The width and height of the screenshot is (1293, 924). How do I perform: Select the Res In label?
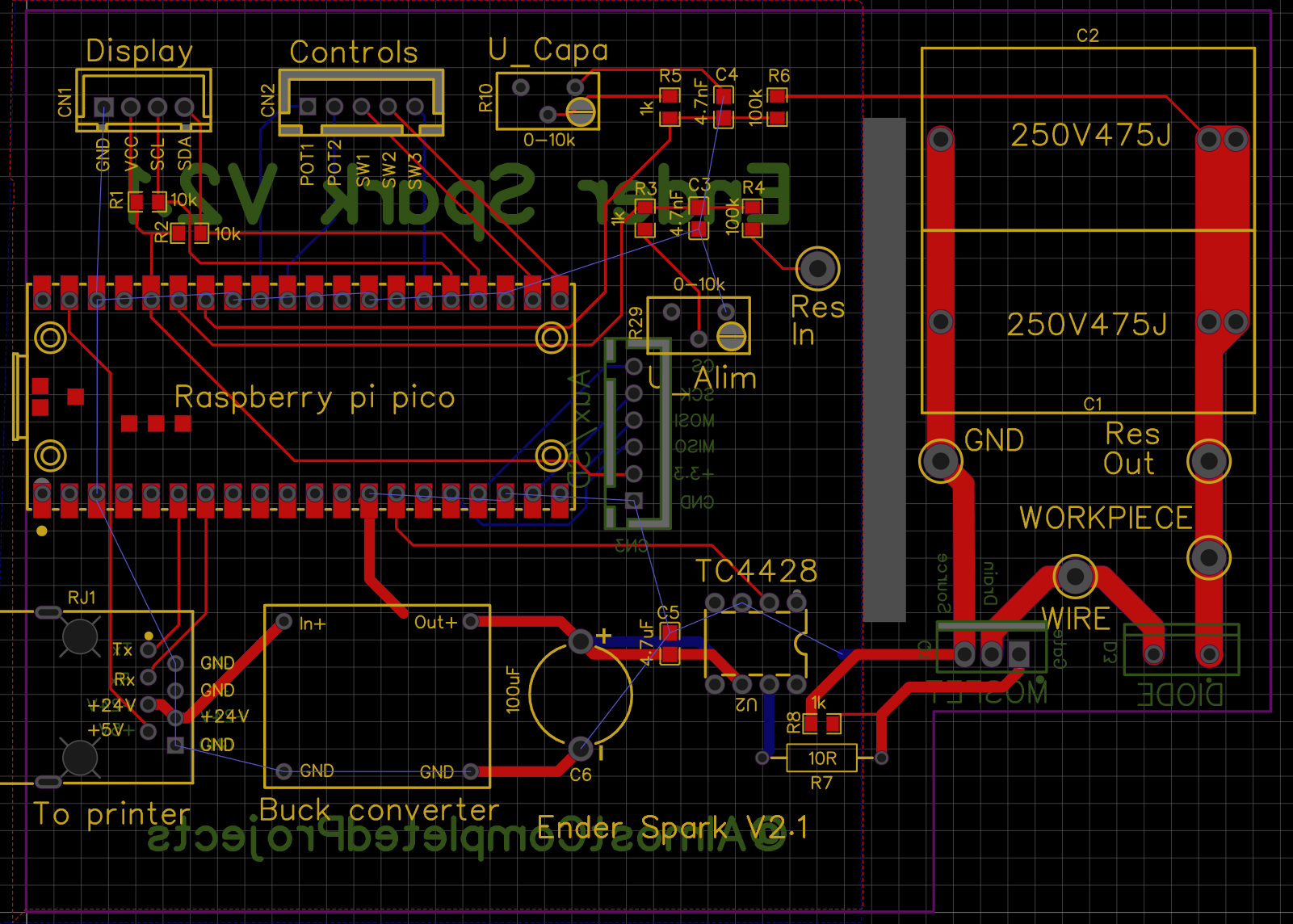[817, 321]
